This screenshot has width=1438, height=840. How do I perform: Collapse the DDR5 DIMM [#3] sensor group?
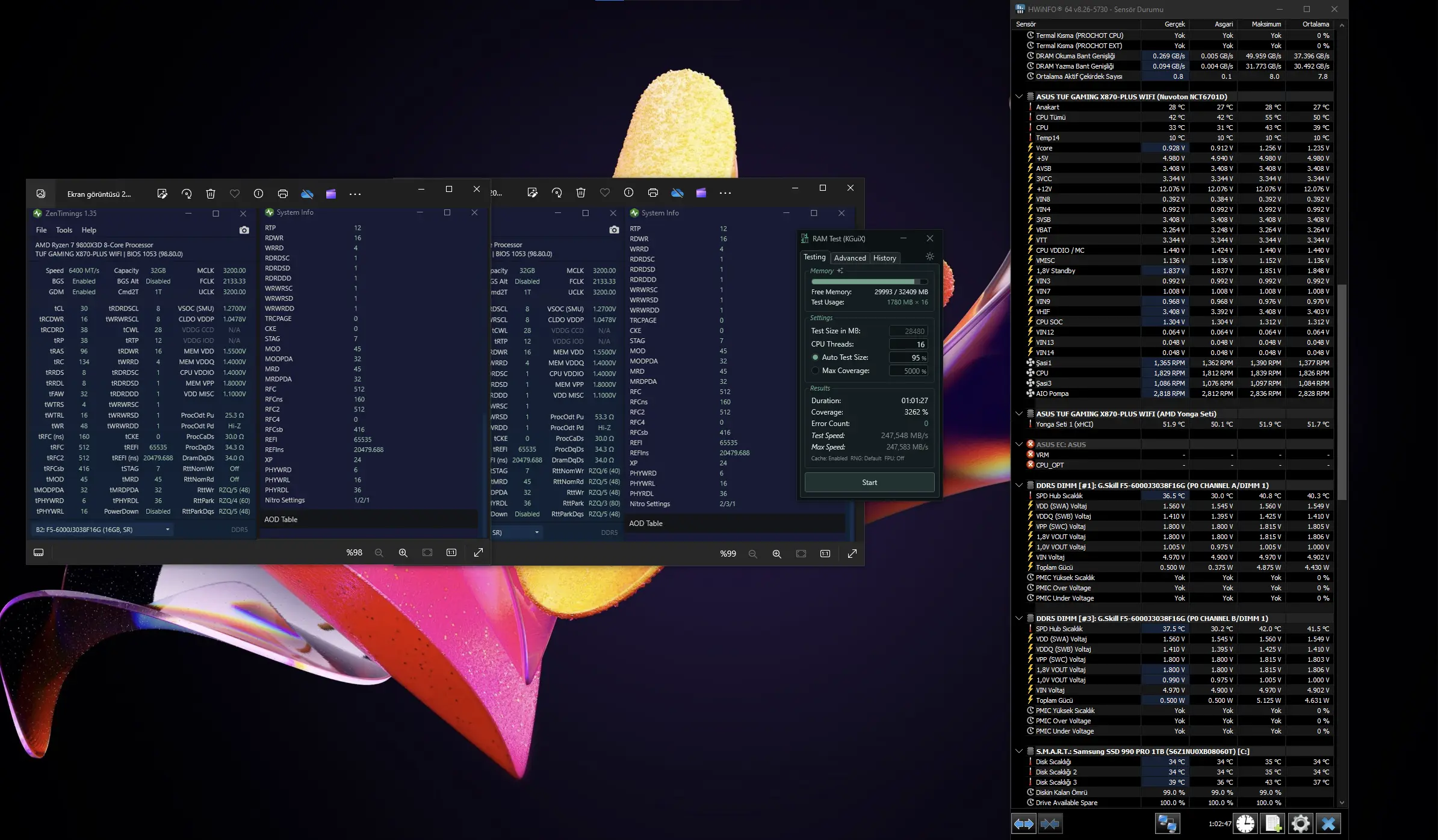pos(1019,618)
